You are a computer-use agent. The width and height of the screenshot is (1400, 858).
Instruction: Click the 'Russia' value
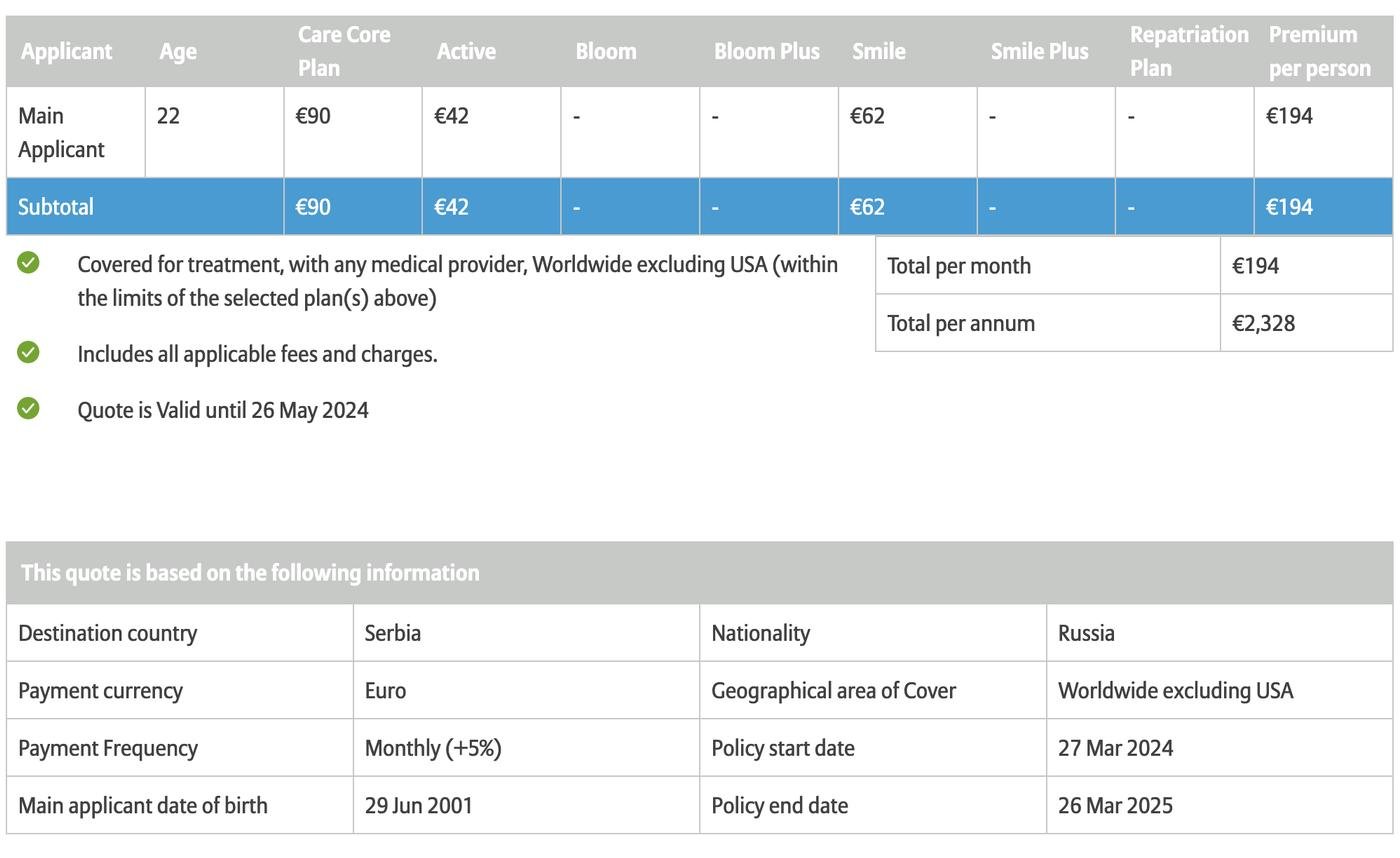click(1086, 633)
